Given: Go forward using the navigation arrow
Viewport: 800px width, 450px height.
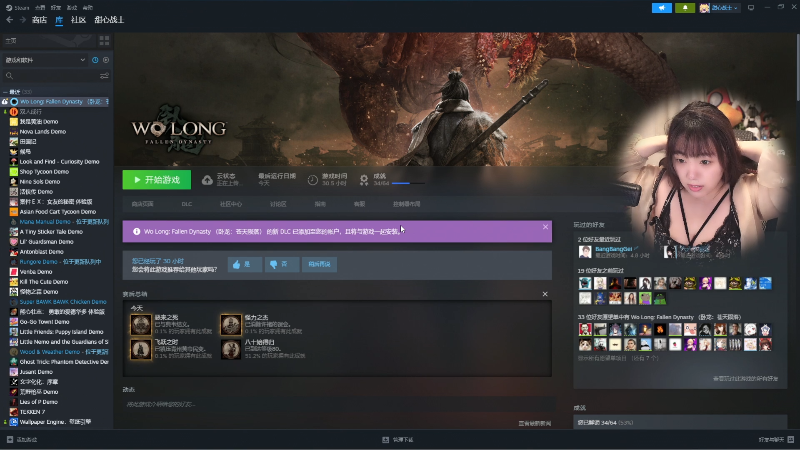Looking at the screenshot, I should click(22, 19).
